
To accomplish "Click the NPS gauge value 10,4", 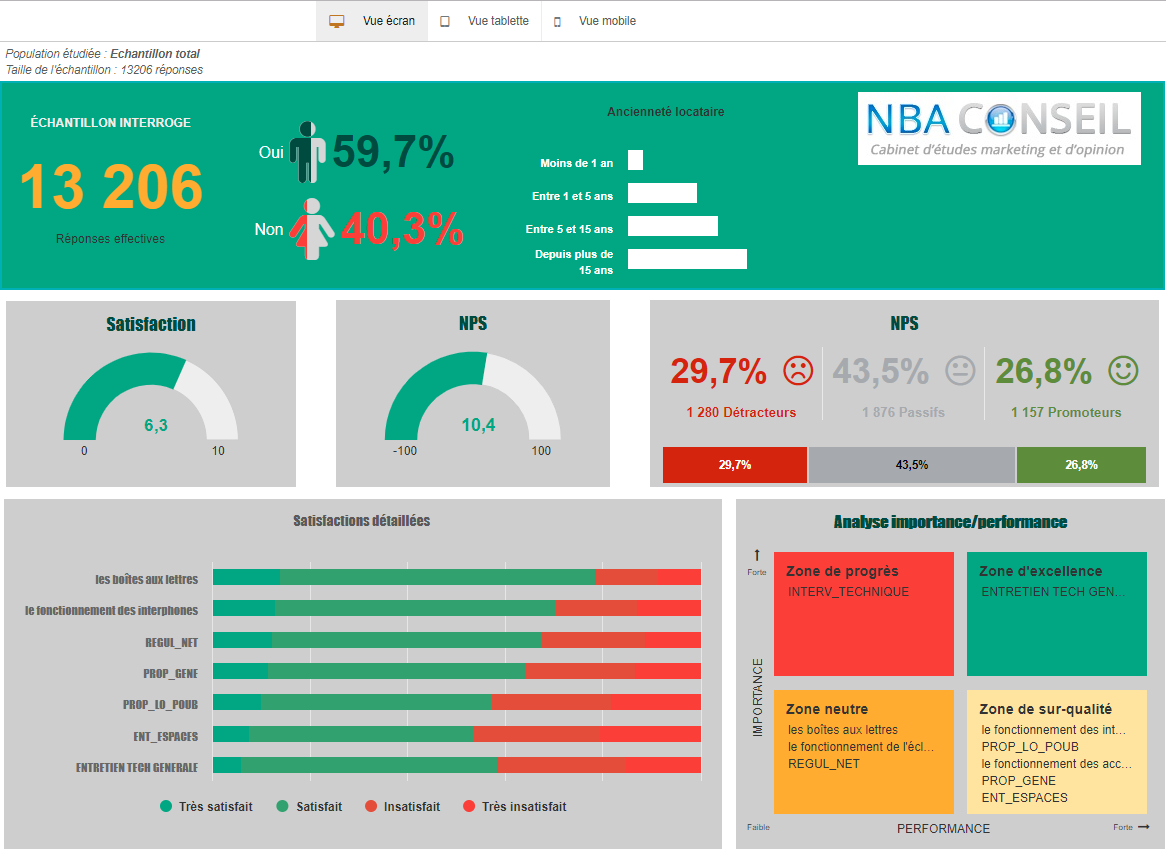I will pyautogui.click(x=478, y=424).
